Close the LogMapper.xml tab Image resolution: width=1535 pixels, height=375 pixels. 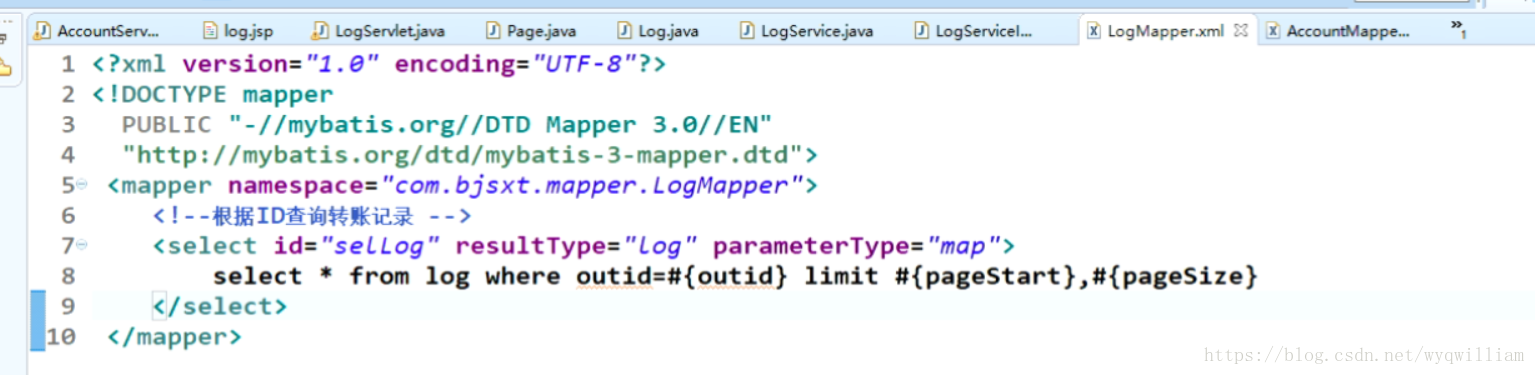point(1242,31)
